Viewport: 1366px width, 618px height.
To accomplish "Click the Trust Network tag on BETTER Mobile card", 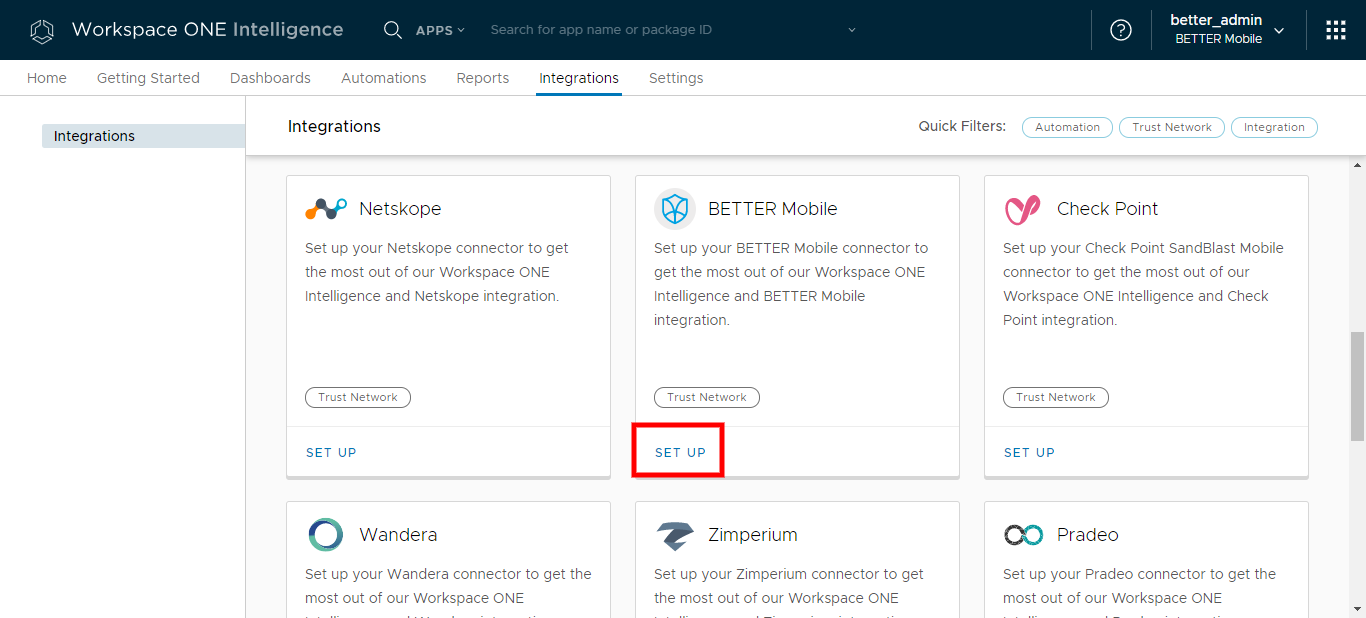I will click(x=707, y=397).
